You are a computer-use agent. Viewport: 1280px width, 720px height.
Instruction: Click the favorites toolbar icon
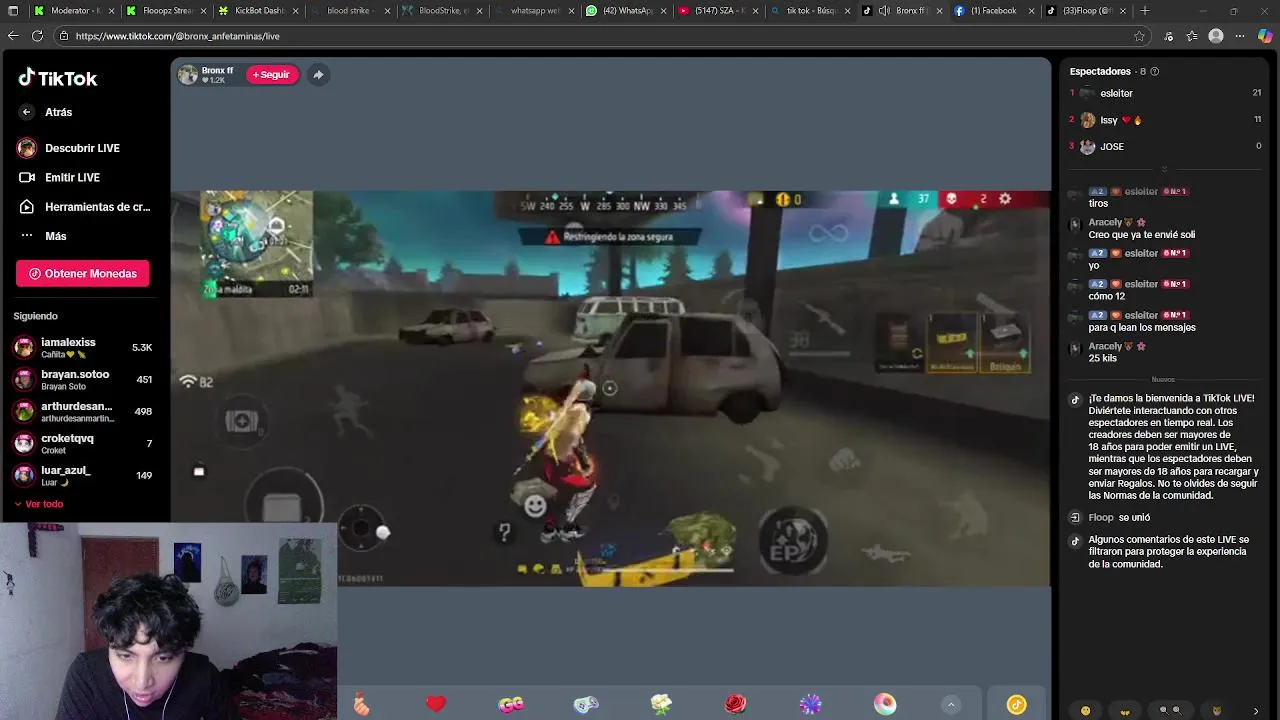coord(1192,36)
